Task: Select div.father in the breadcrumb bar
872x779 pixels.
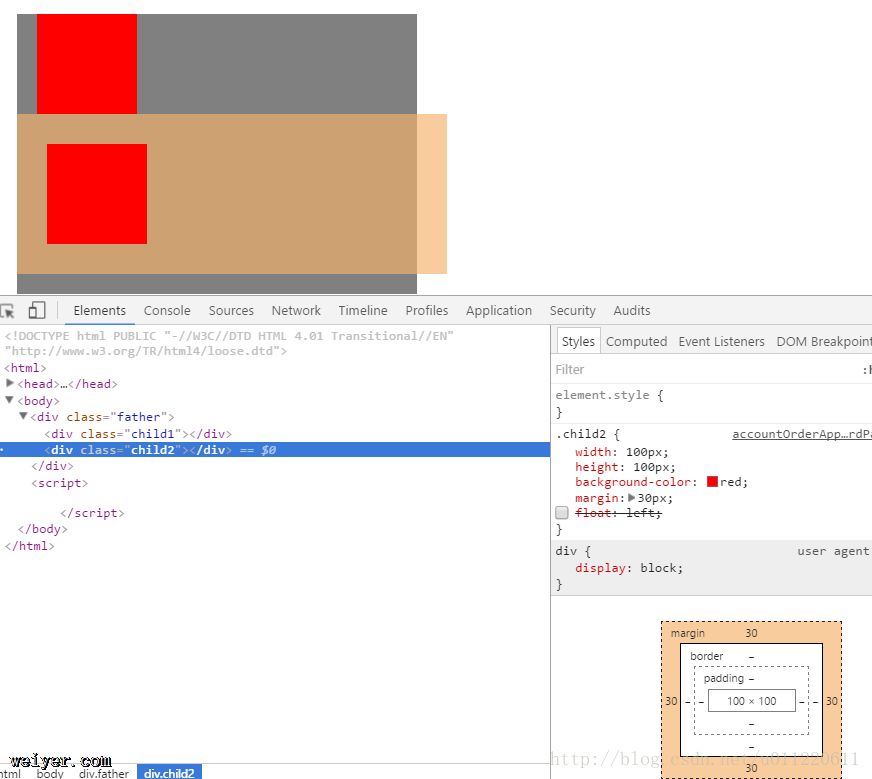Action: (103, 773)
